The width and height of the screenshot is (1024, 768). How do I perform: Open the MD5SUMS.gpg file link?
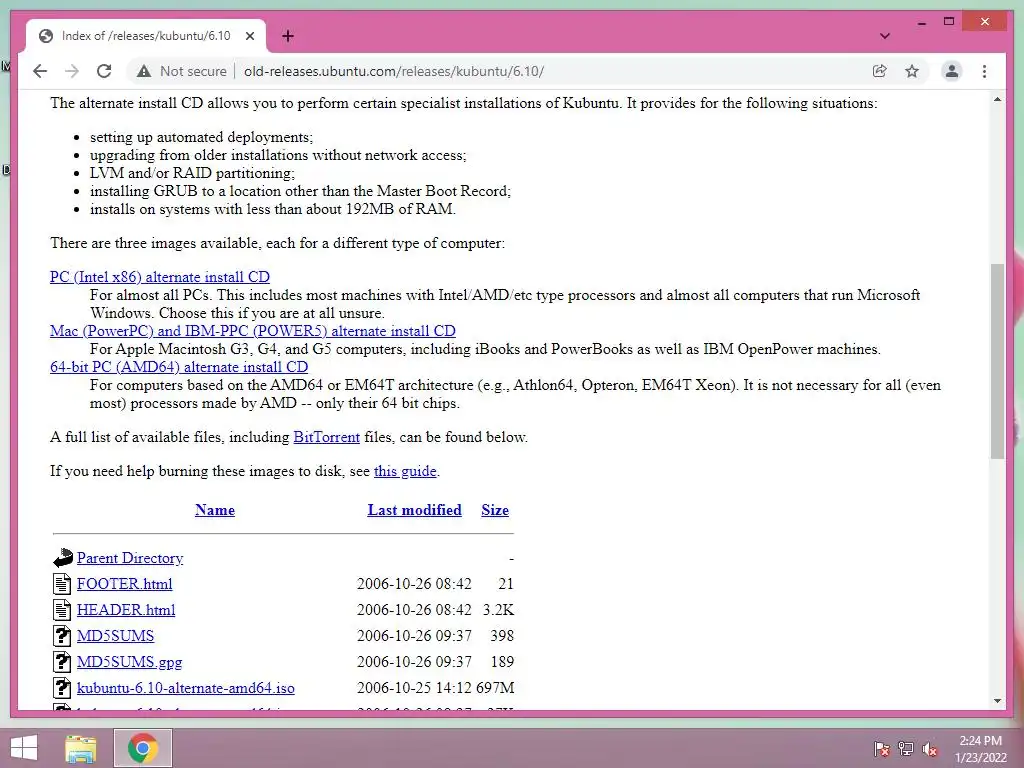pyautogui.click(x=129, y=662)
